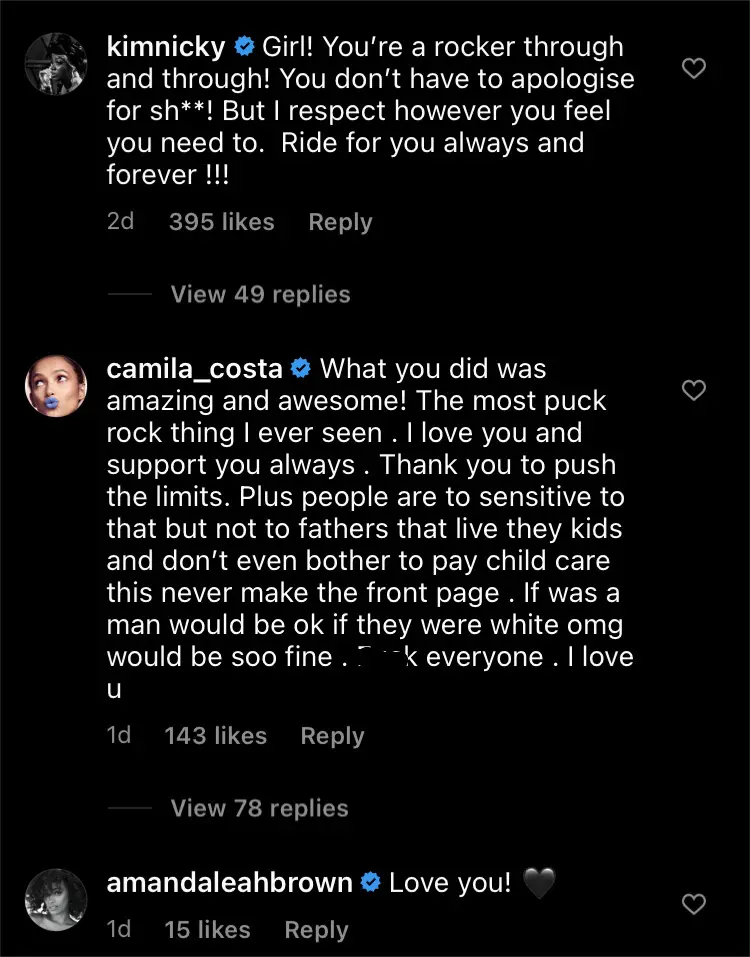Viewport: 750px width, 957px height.
Task: Tap verified badge next to kimnicky
Action: (x=243, y=47)
